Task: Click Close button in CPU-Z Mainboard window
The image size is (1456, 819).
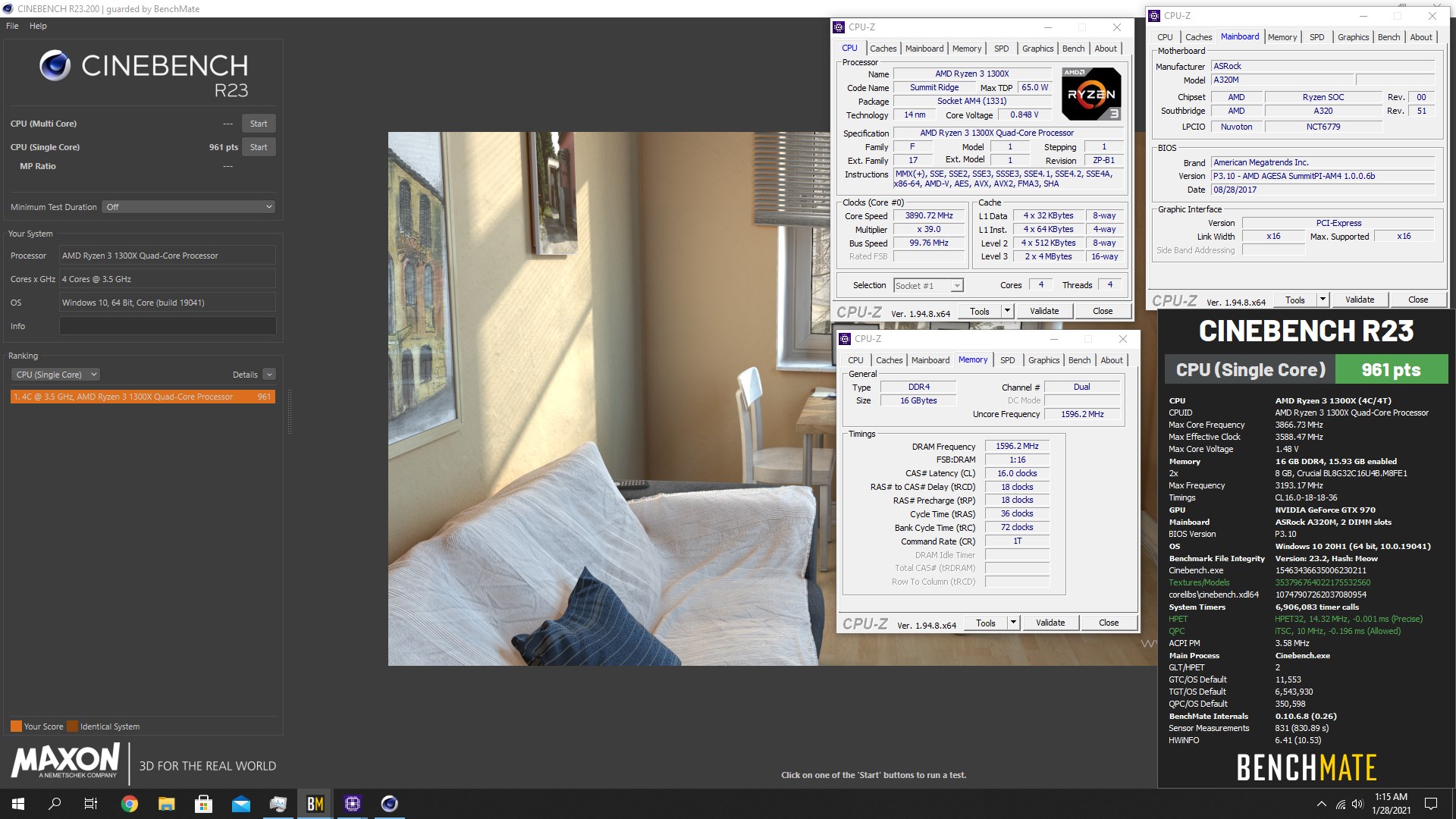Action: (1418, 300)
